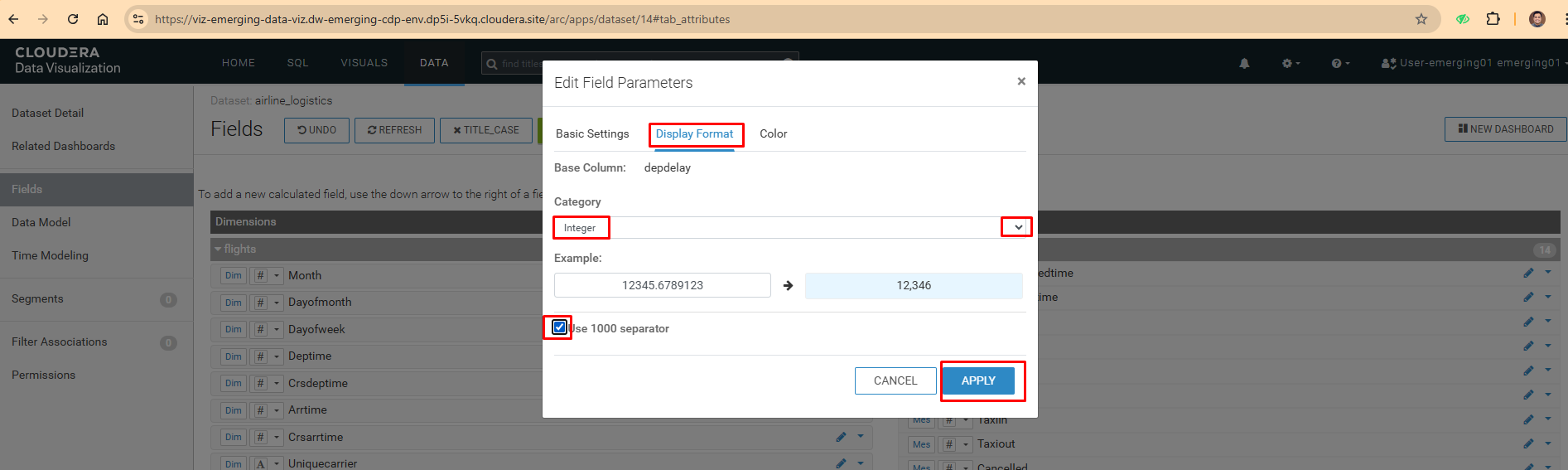The width and height of the screenshot is (1568, 470).
Task: Edit the Crsarrtime field with pencil icon
Action: click(x=841, y=437)
